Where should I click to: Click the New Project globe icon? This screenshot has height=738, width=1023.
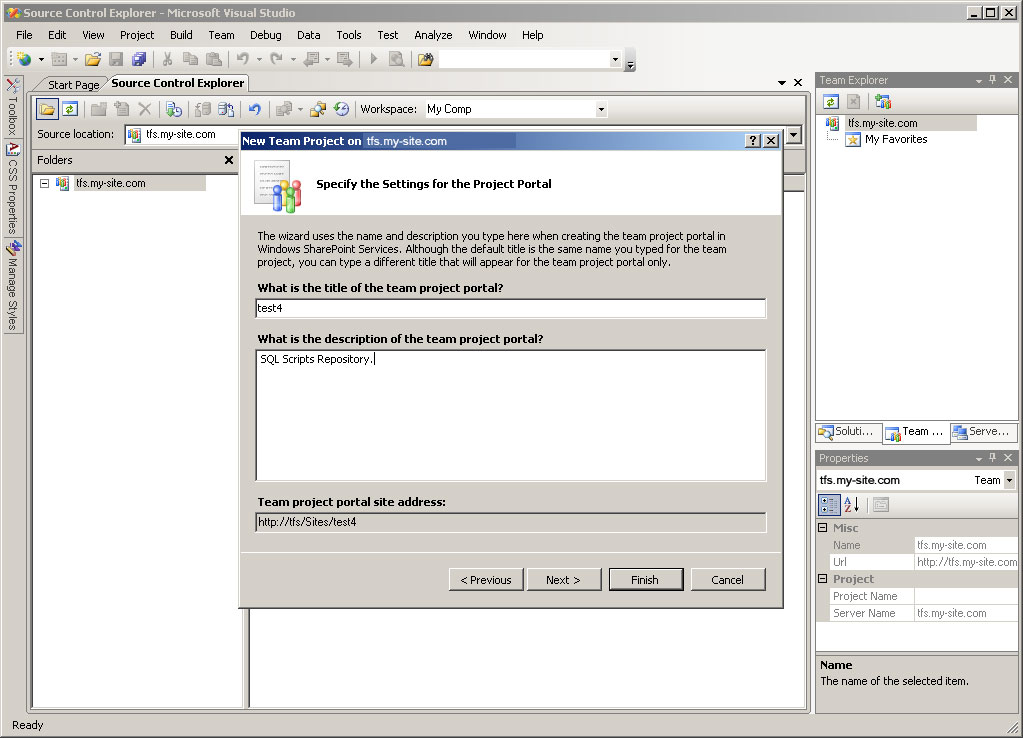click(x=24, y=59)
